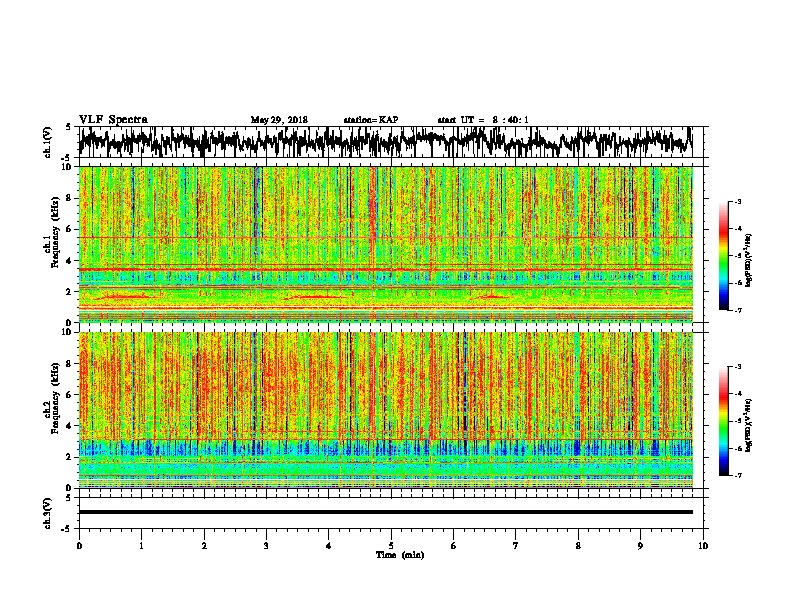Click the ch.2 color bar log(PSD) label
This screenshot has width=792, height=612.
coord(749,424)
